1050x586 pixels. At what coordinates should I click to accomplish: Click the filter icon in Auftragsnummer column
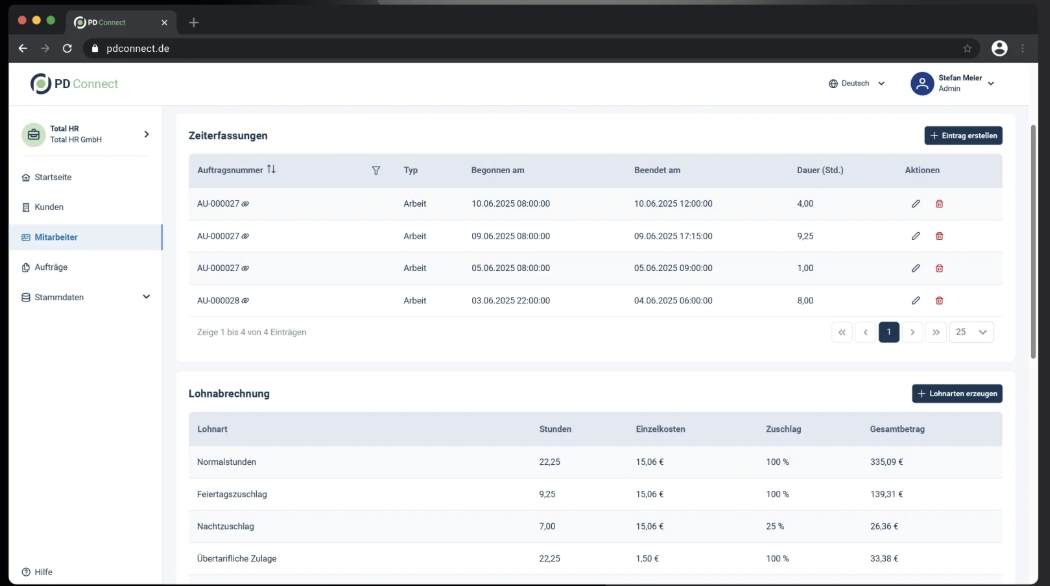376,170
